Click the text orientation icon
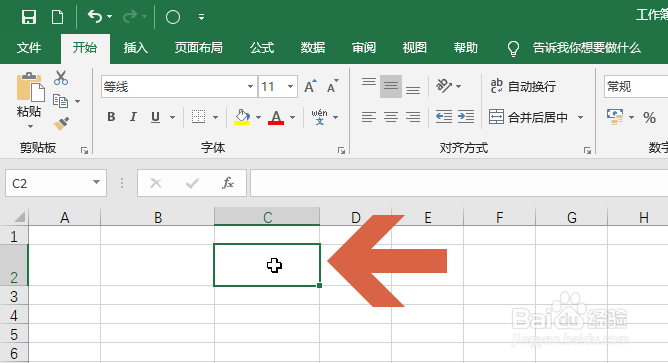This screenshot has width=668, height=363. click(x=444, y=86)
